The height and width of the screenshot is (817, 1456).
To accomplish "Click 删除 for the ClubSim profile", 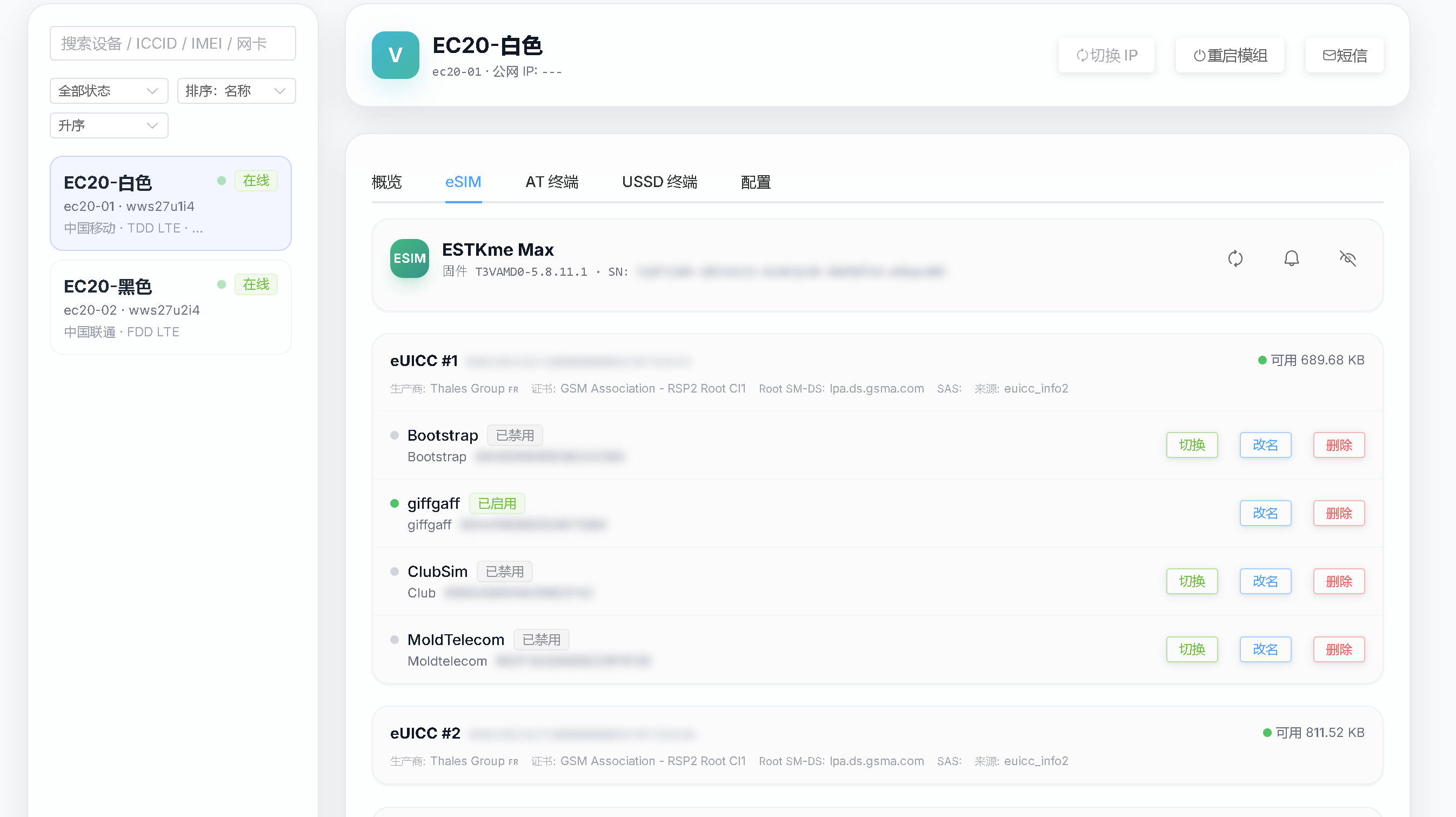I will (1339, 581).
